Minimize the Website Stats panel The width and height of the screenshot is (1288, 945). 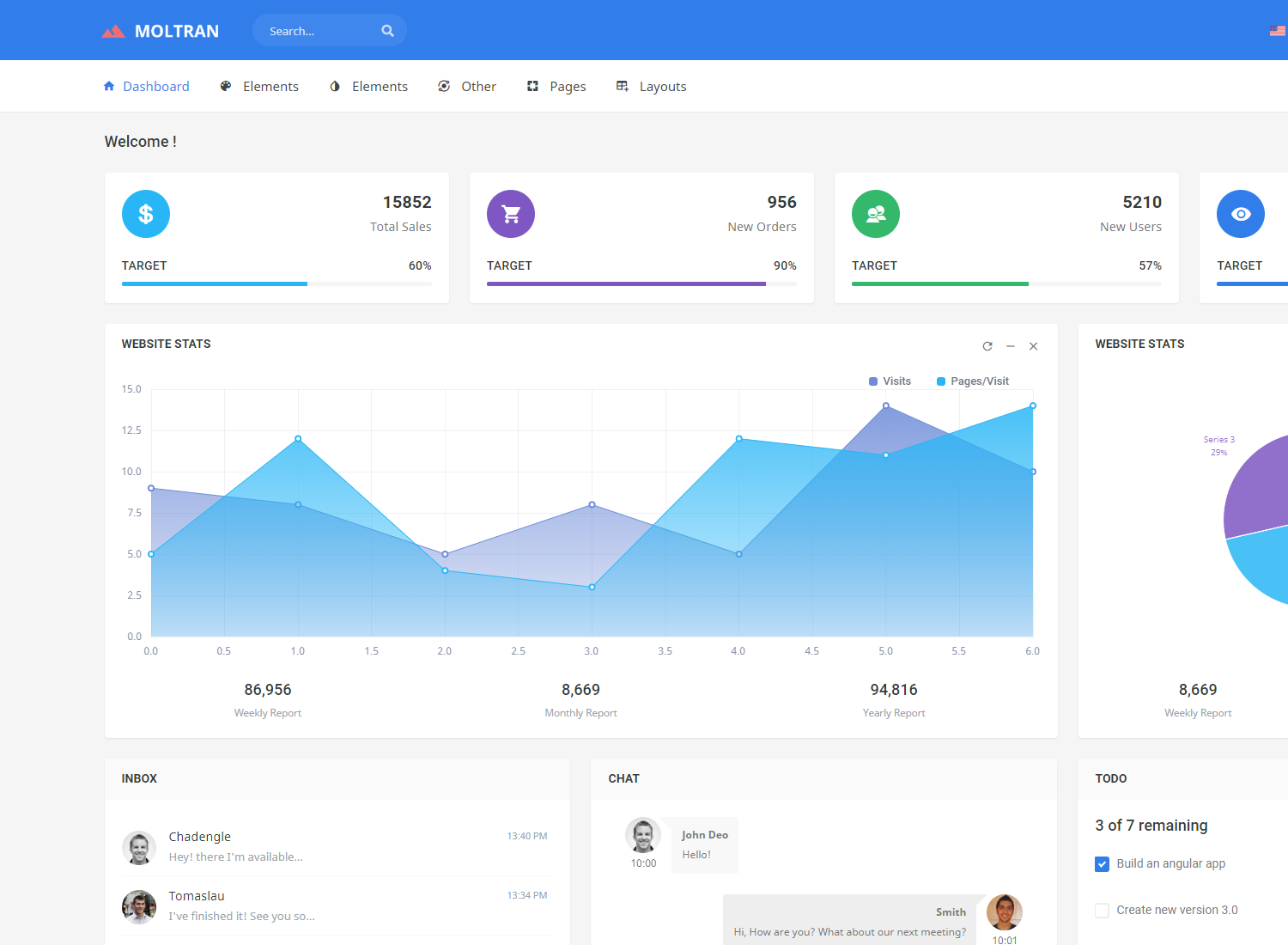[1011, 346]
